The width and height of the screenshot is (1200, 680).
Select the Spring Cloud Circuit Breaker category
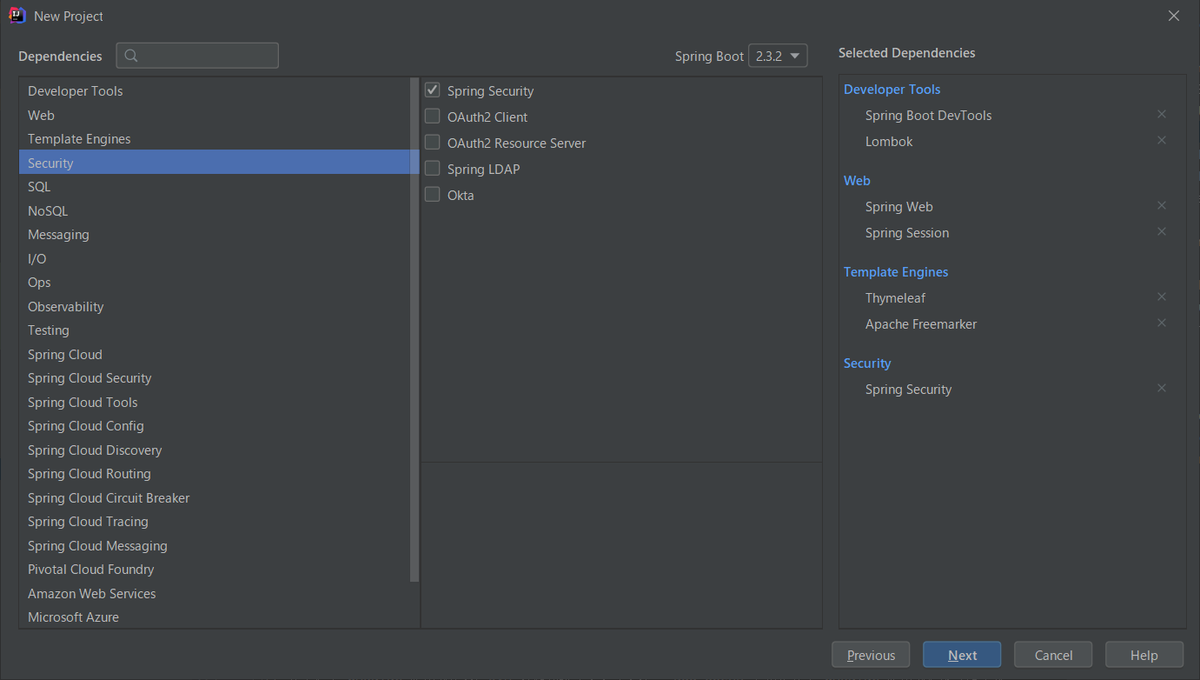pos(214,498)
